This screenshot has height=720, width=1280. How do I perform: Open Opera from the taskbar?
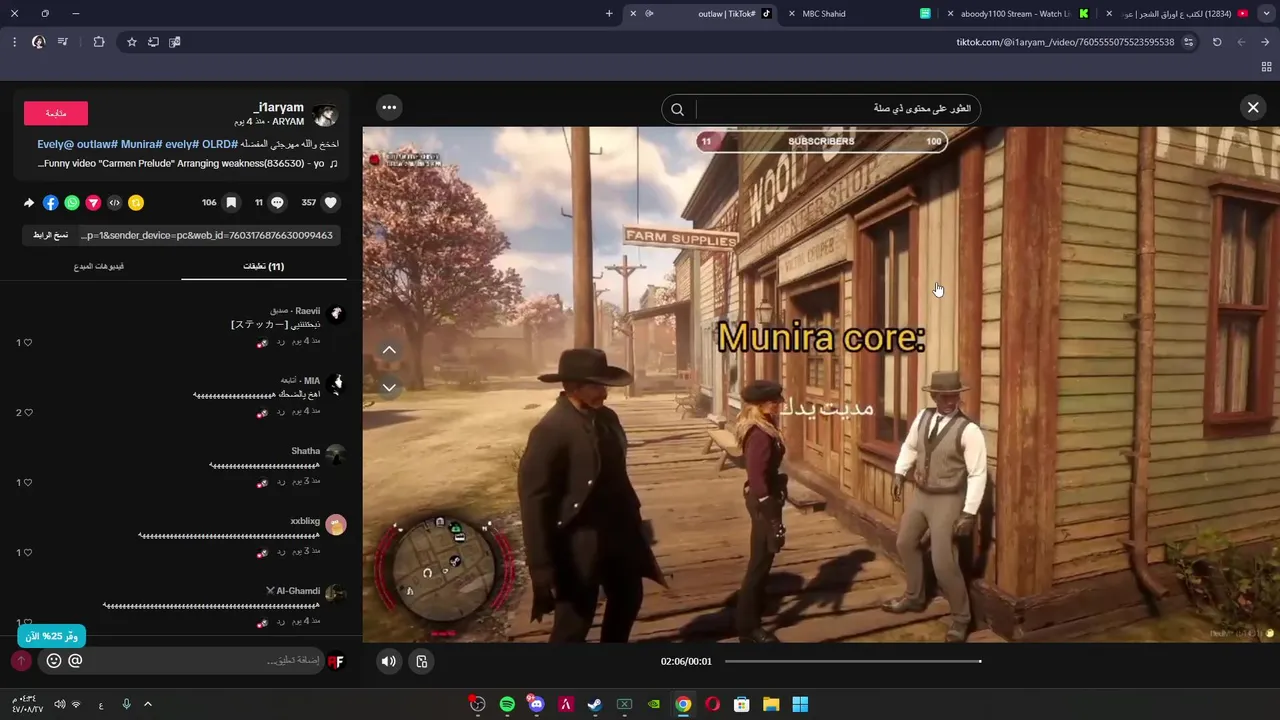(712, 704)
